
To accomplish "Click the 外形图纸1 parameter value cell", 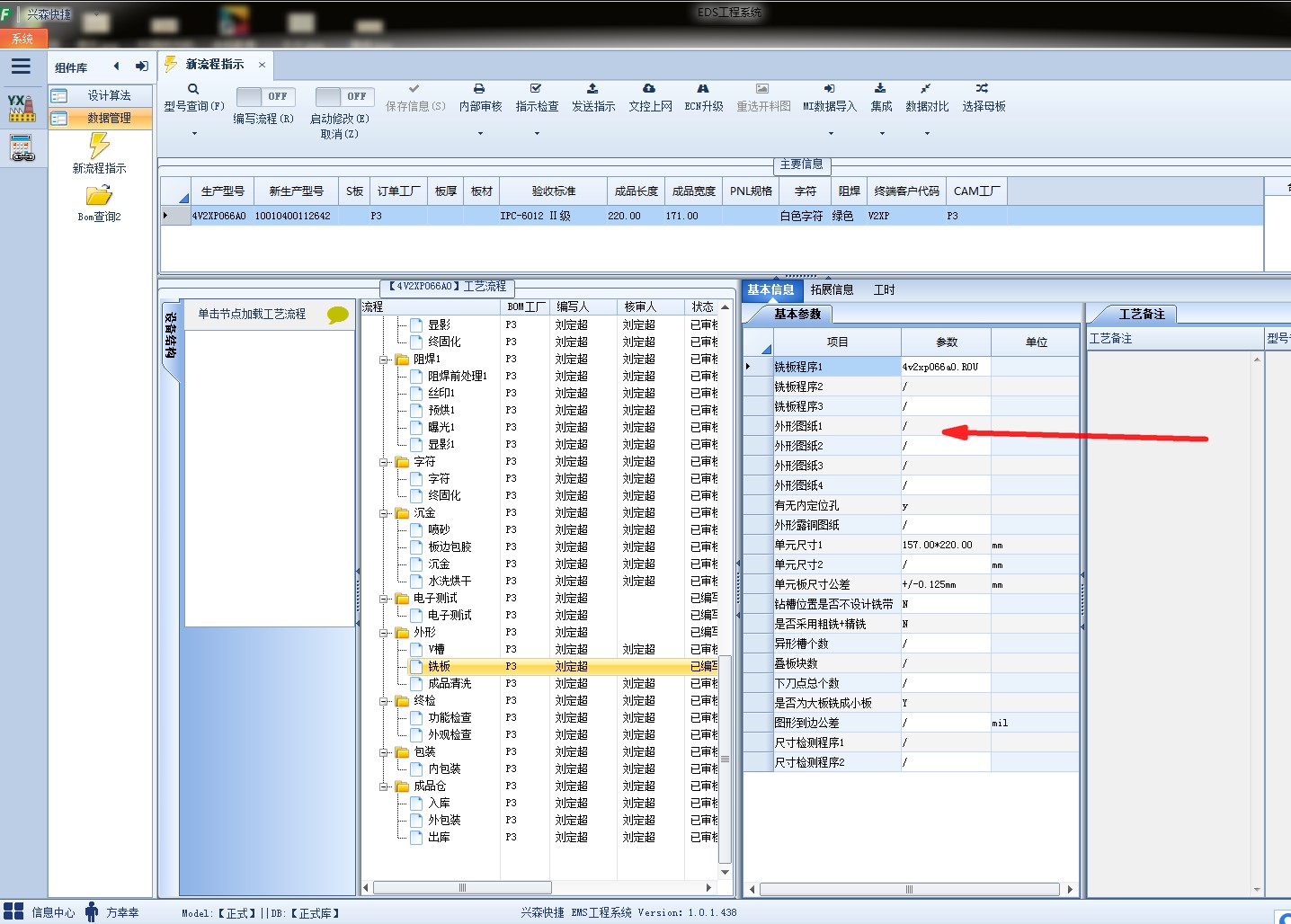I will point(946,426).
